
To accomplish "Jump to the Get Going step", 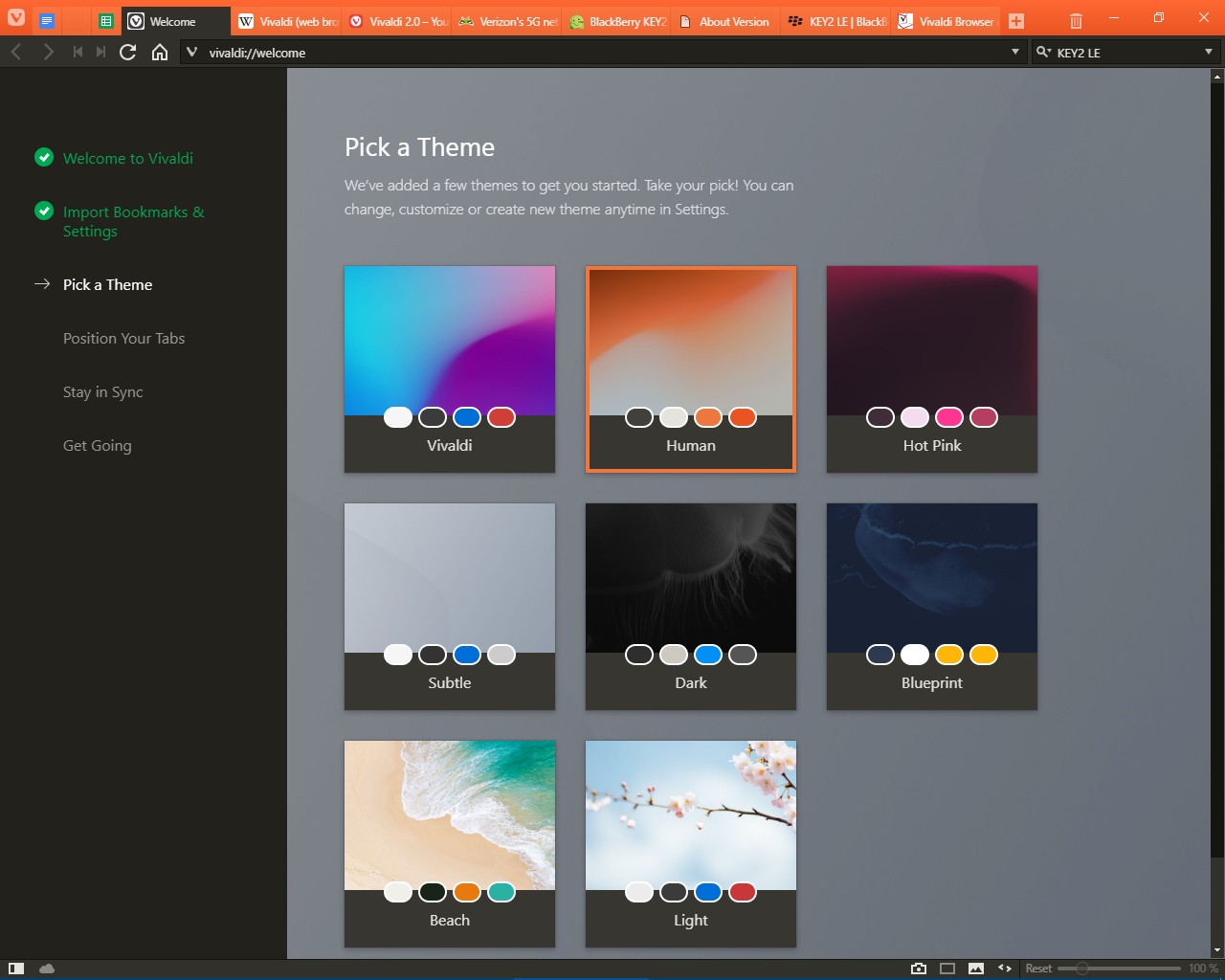I will tap(97, 445).
